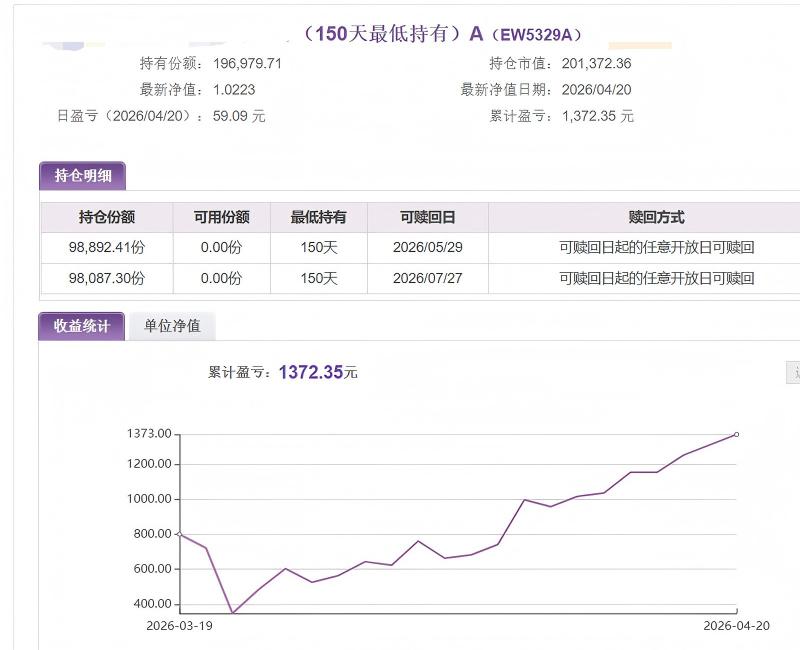Image resolution: width=800 pixels, height=650 pixels.
Task: Switch to the 单位净值 tab
Action: 172,326
